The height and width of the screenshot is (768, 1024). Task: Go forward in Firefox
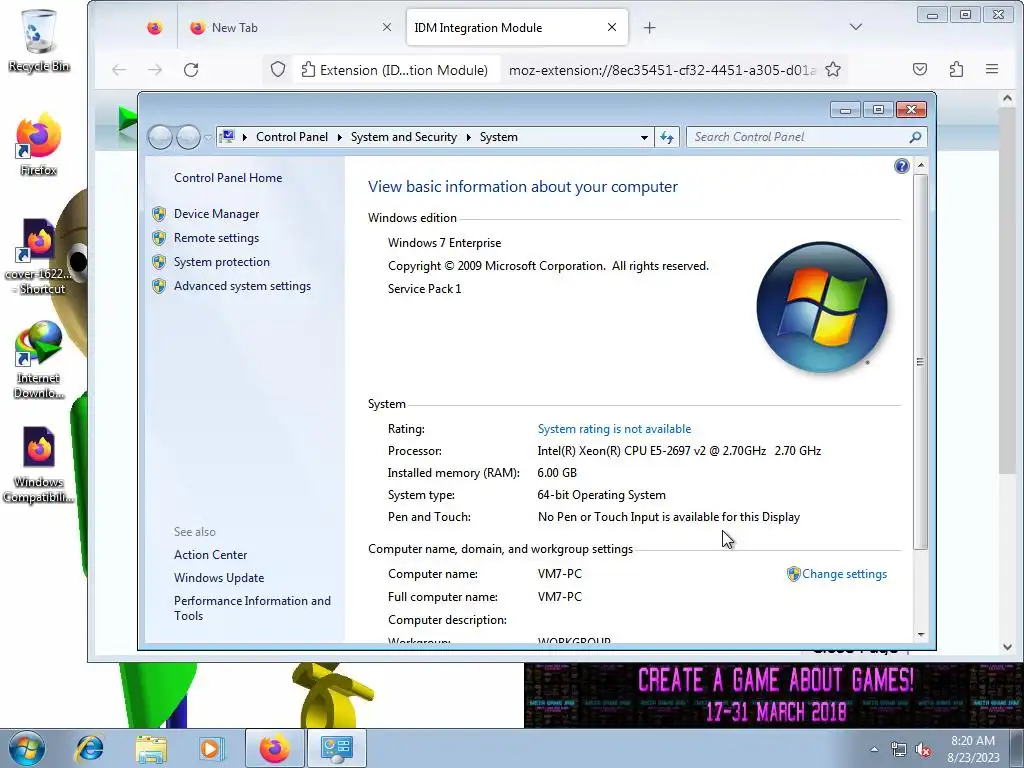(155, 69)
